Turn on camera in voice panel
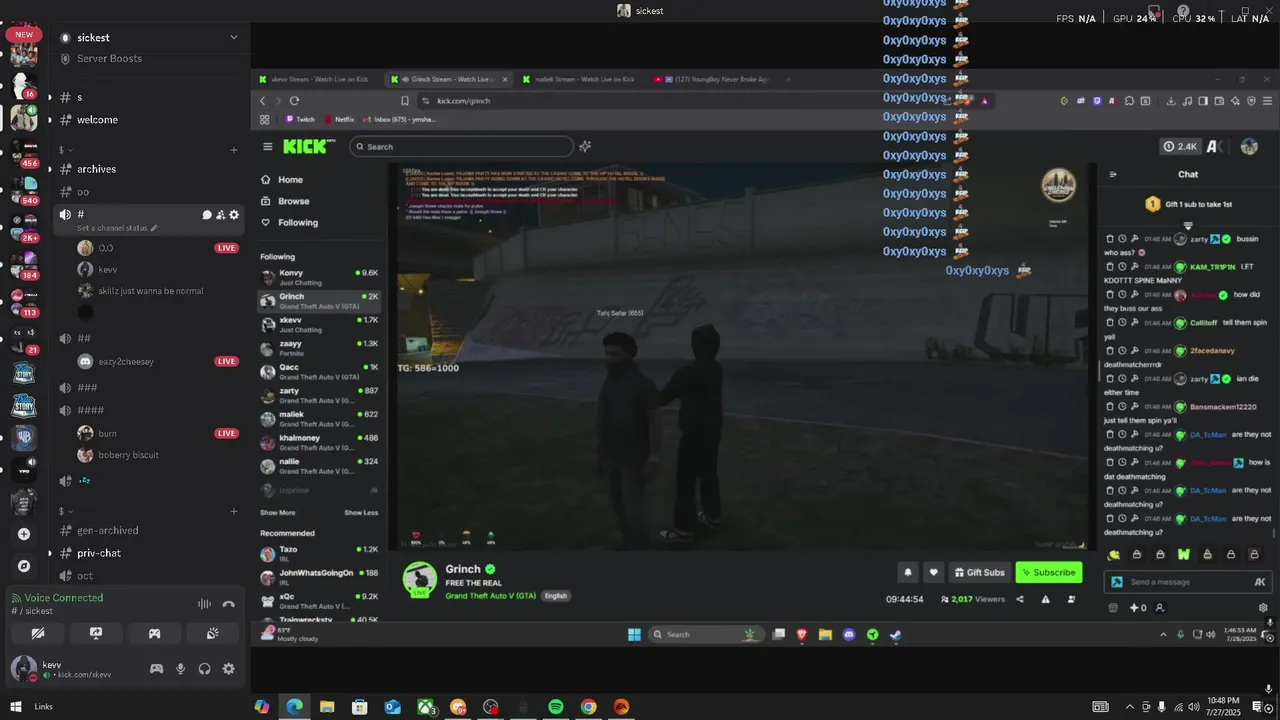1280x720 pixels. coord(38,633)
